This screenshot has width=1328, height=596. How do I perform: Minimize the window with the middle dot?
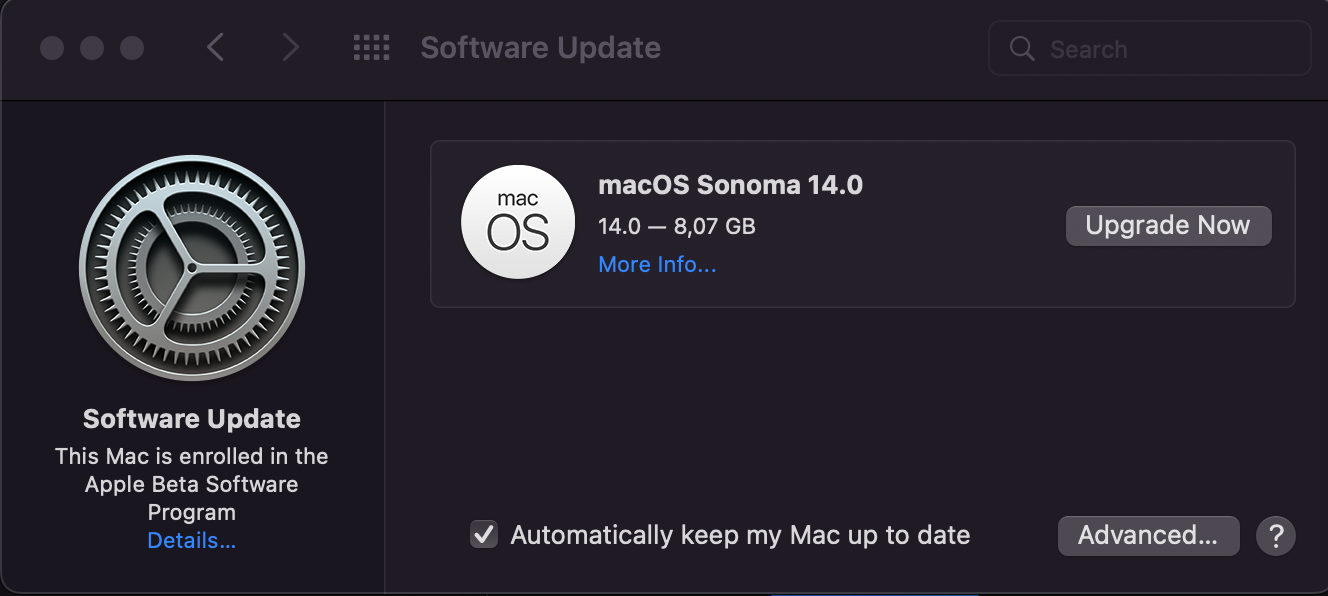pyautogui.click(x=92, y=48)
